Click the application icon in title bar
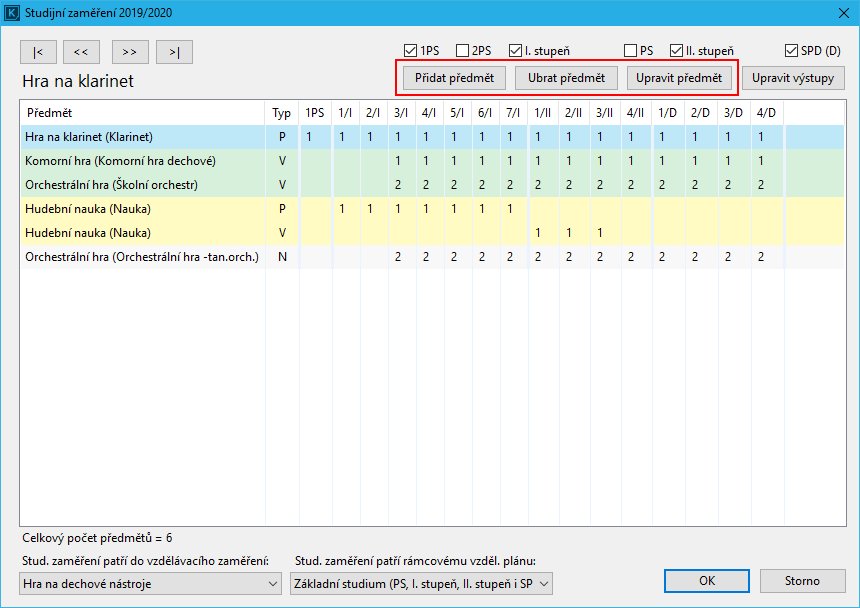The width and height of the screenshot is (860, 608). coord(12,12)
